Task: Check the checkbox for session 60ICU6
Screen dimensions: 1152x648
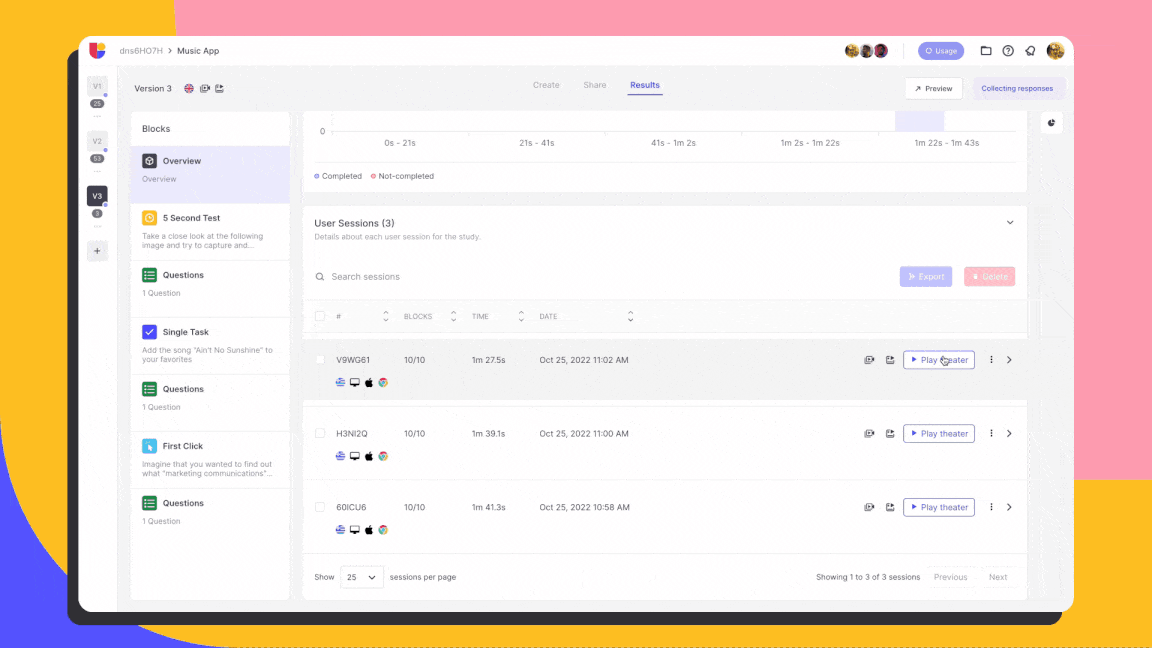Action: pos(320,507)
